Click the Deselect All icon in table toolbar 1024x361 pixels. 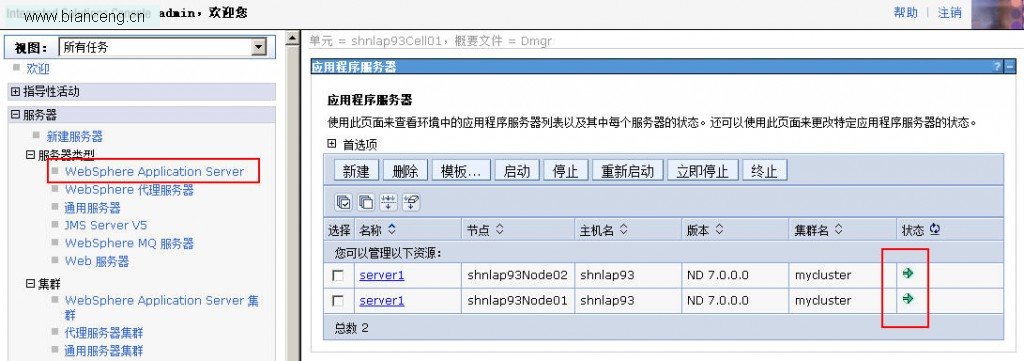[x=366, y=202]
